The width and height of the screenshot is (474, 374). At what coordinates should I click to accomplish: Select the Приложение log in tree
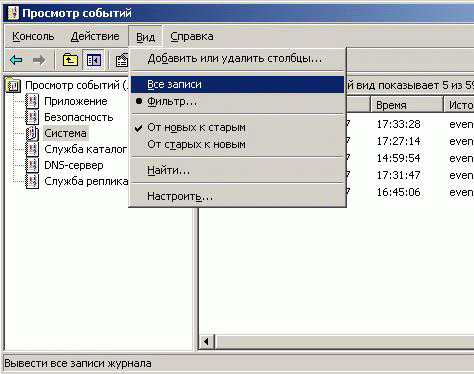pos(76,101)
